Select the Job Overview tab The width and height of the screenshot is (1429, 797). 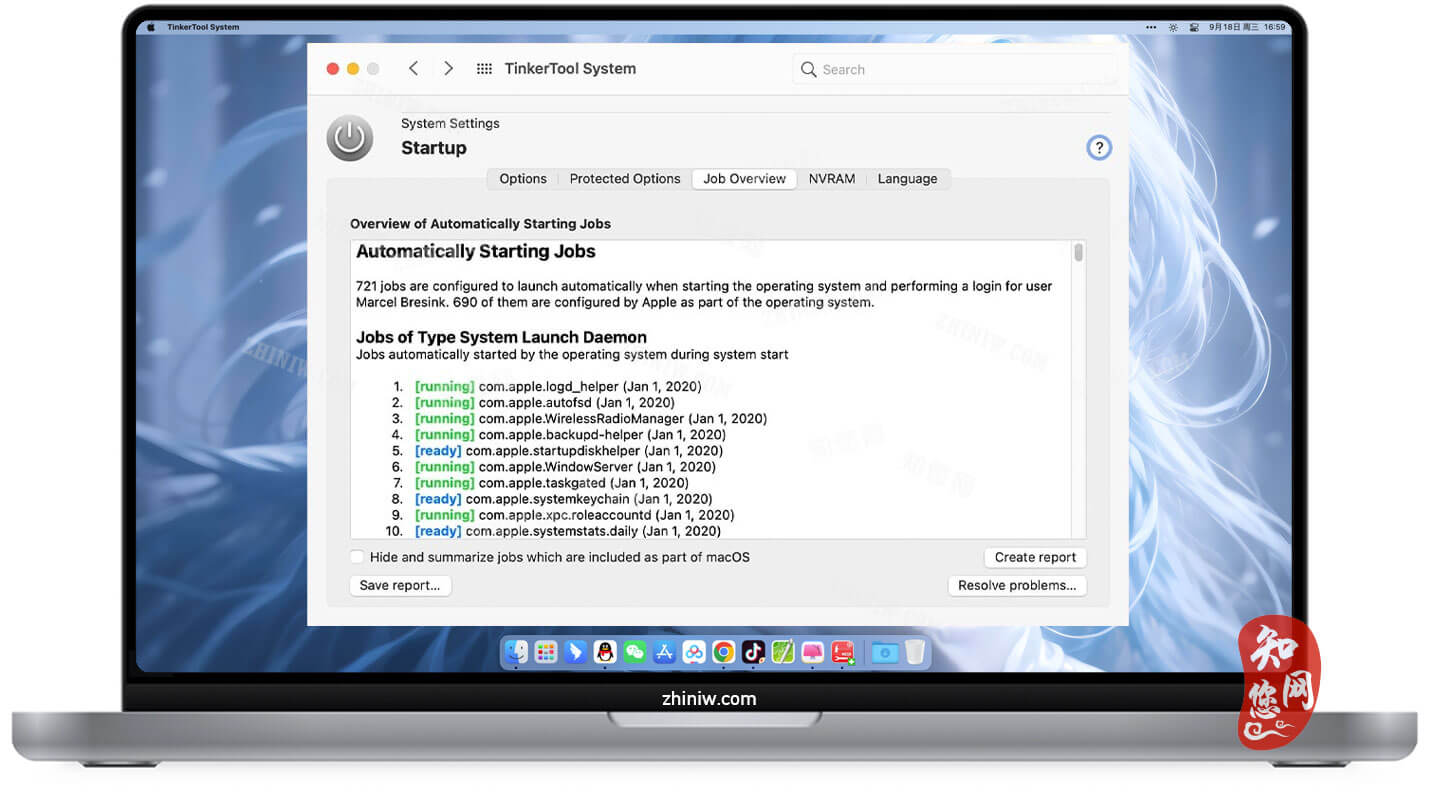(x=744, y=179)
